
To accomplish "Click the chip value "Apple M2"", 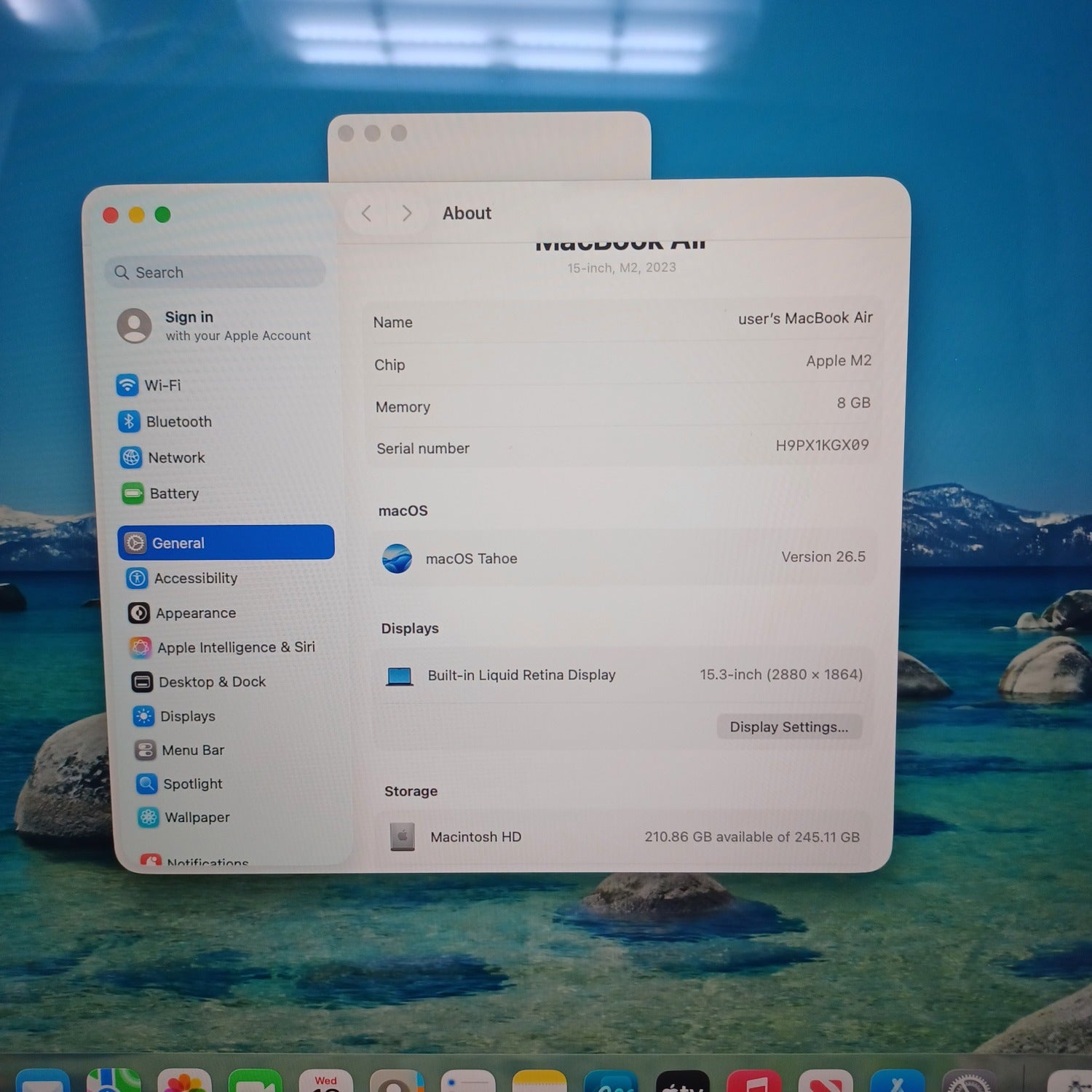I will [x=839, y=360].
